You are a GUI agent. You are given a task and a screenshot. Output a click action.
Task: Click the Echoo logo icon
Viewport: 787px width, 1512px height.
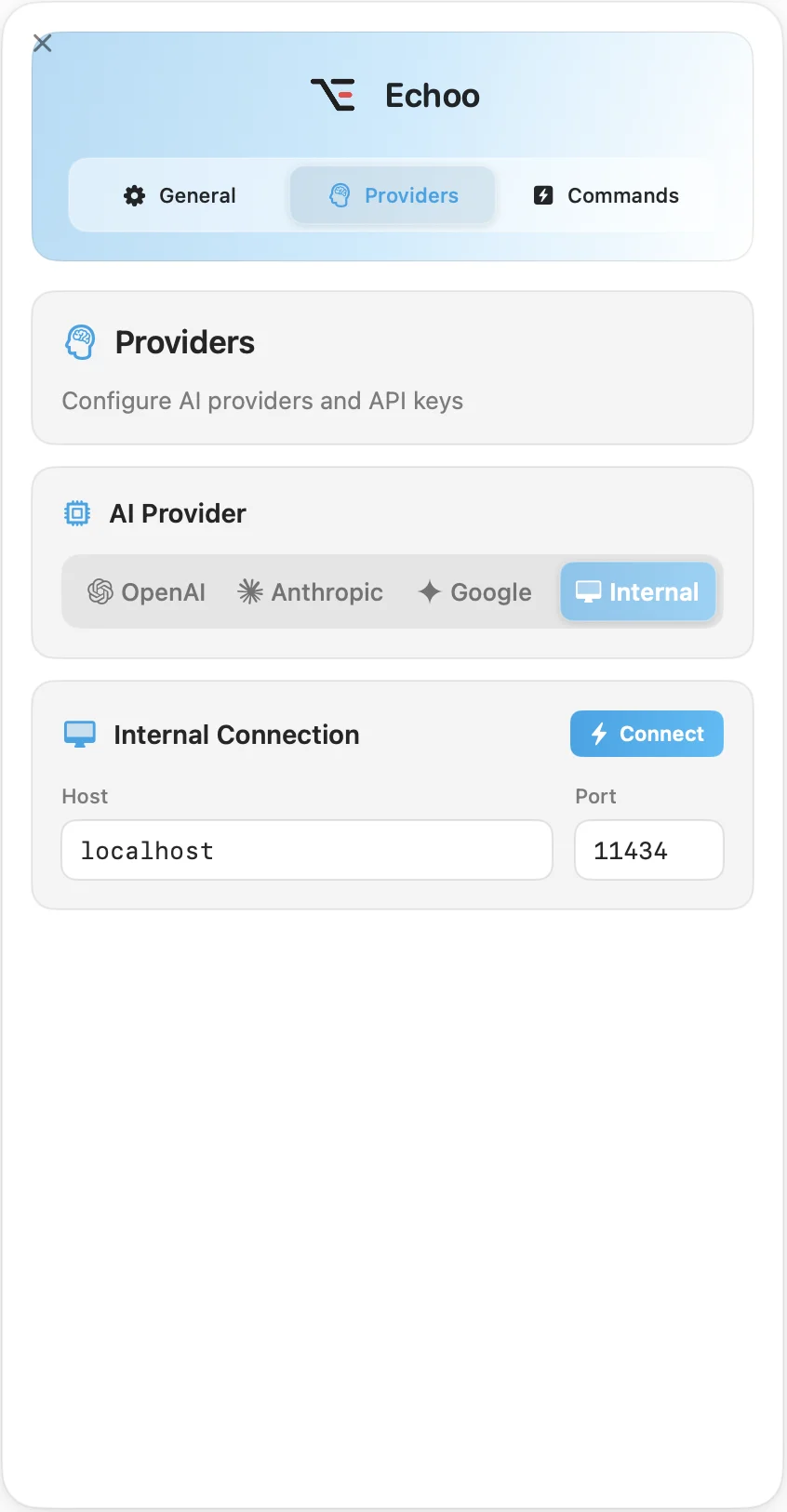click(x=333, y=95)
